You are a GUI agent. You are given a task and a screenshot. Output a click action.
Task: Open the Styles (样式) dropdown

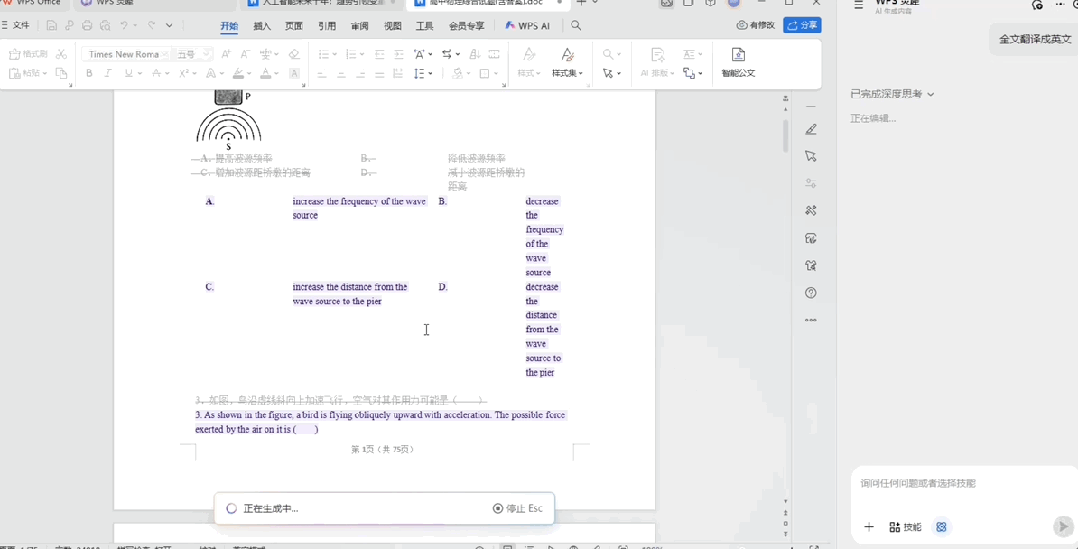(529, 73)
